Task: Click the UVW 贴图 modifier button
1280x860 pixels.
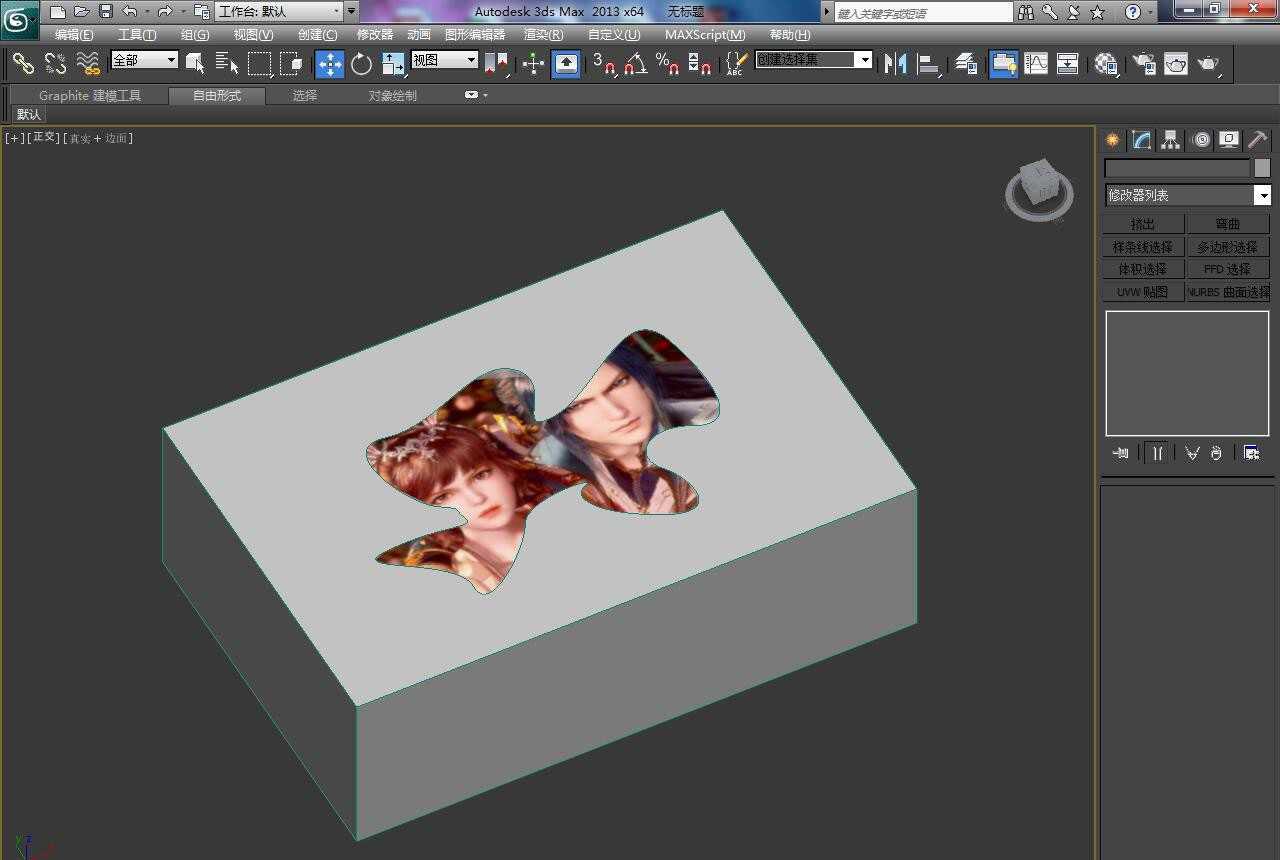Action: [x=1143, y=292]
